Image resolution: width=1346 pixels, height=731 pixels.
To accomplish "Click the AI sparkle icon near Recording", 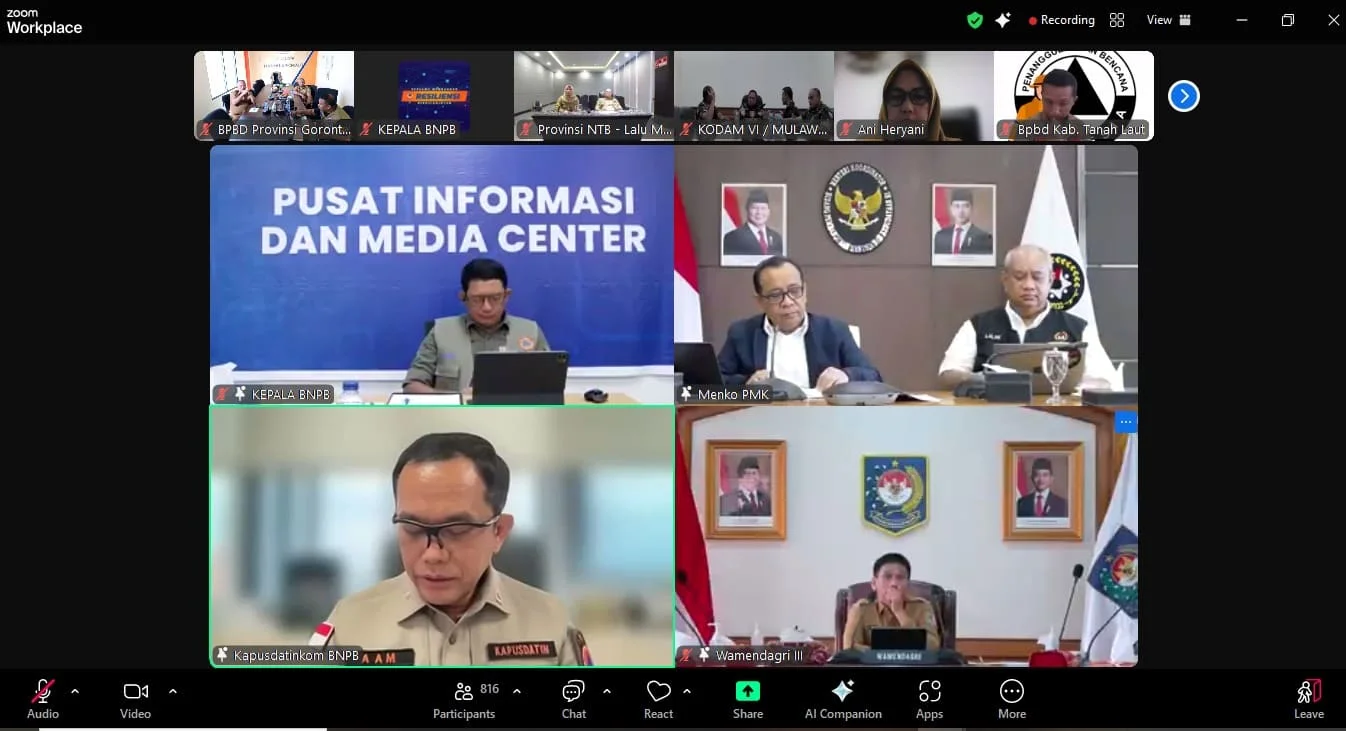I will tap(1003, 20).
